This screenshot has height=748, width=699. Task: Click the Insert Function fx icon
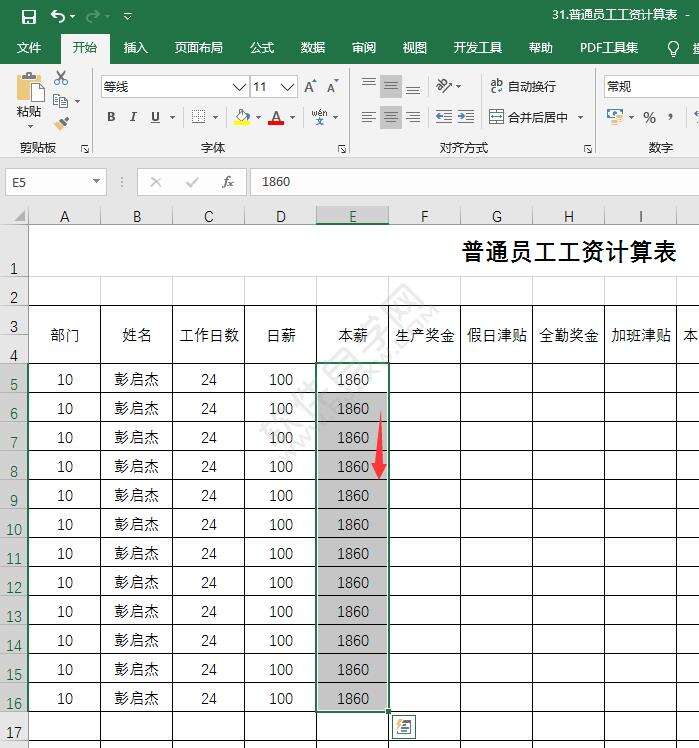[228, 182]
